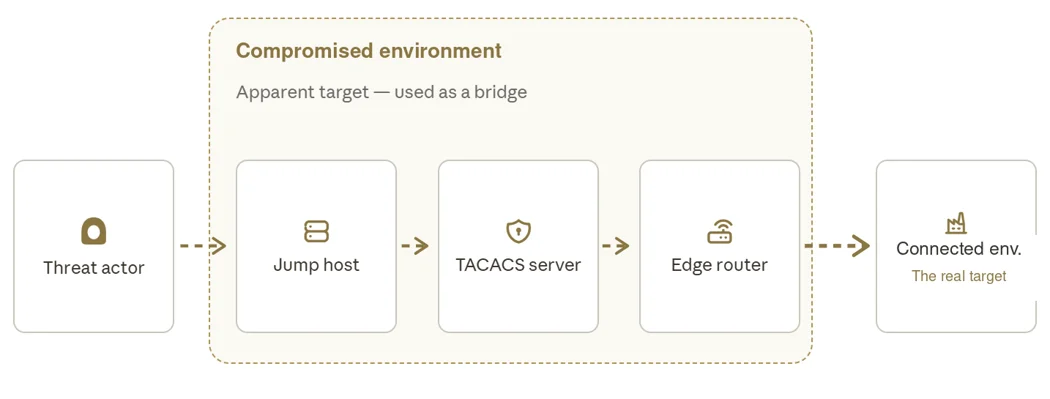The width and height of the screenshot is (1050, 399).
Task: Click the Connected env. label
Action: tap(958, 249)
